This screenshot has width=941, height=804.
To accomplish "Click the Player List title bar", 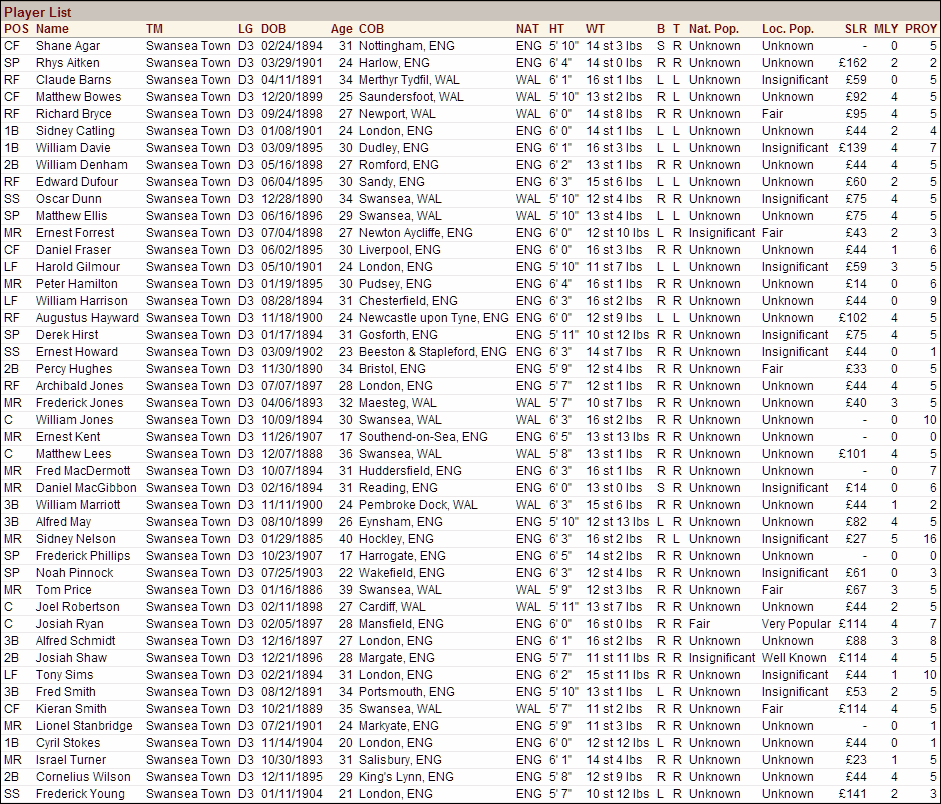I will pos(37,11).
